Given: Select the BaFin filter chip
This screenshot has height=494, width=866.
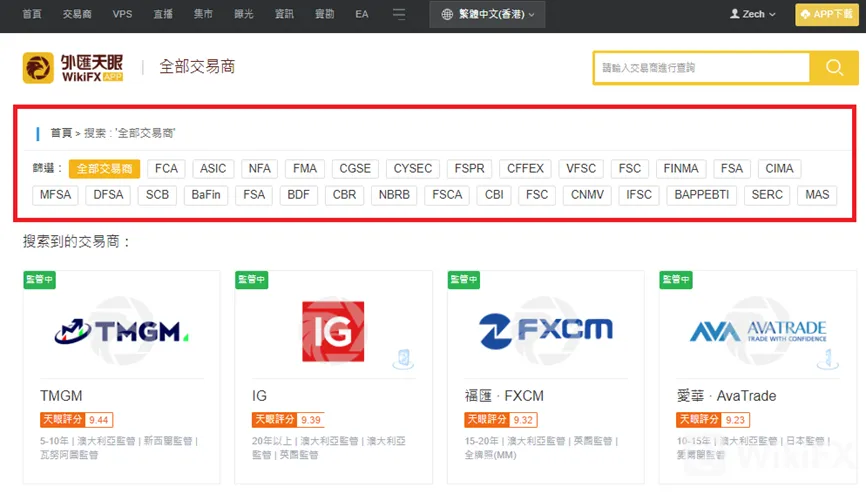Looking at the screenshot, I should coord(206,195).
